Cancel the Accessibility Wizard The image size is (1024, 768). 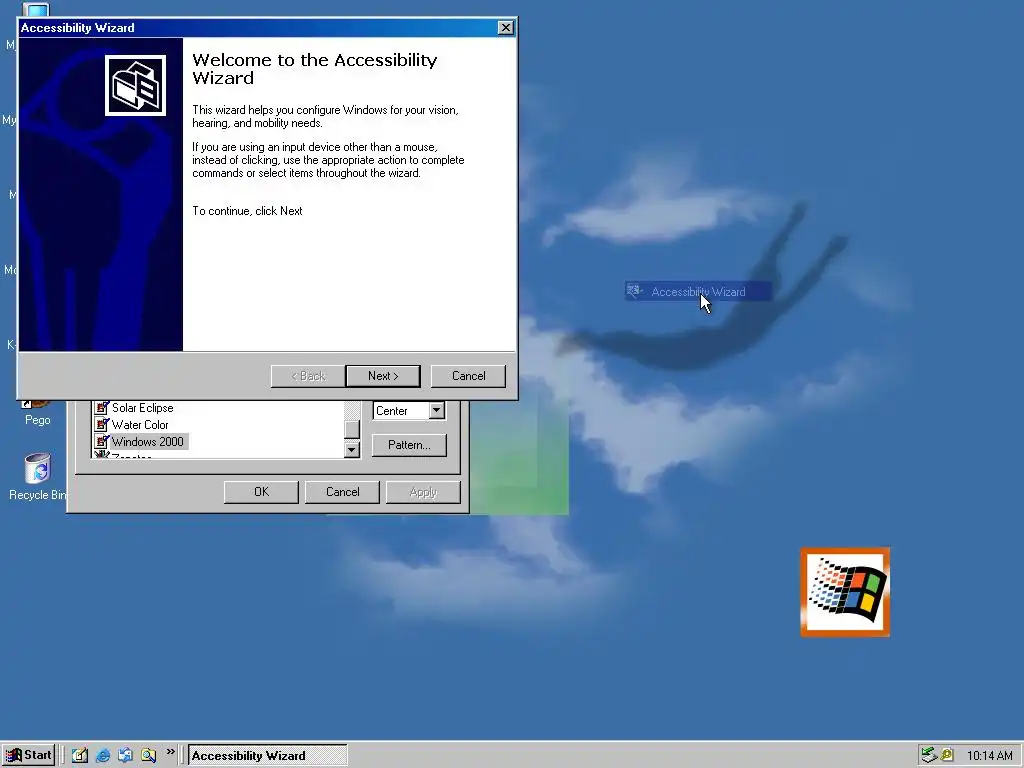tap(468, 376)
